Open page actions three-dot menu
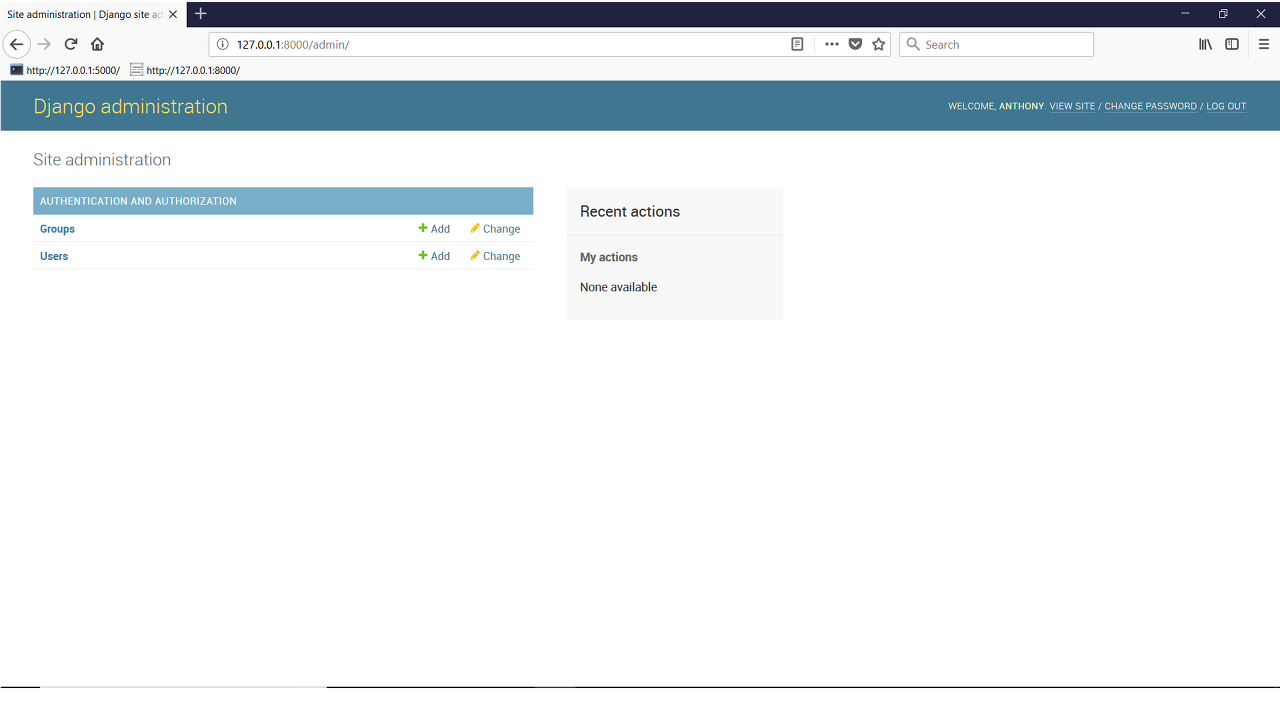The width and height of the screenshot is (1280, 720). click(x=832, y=44)
